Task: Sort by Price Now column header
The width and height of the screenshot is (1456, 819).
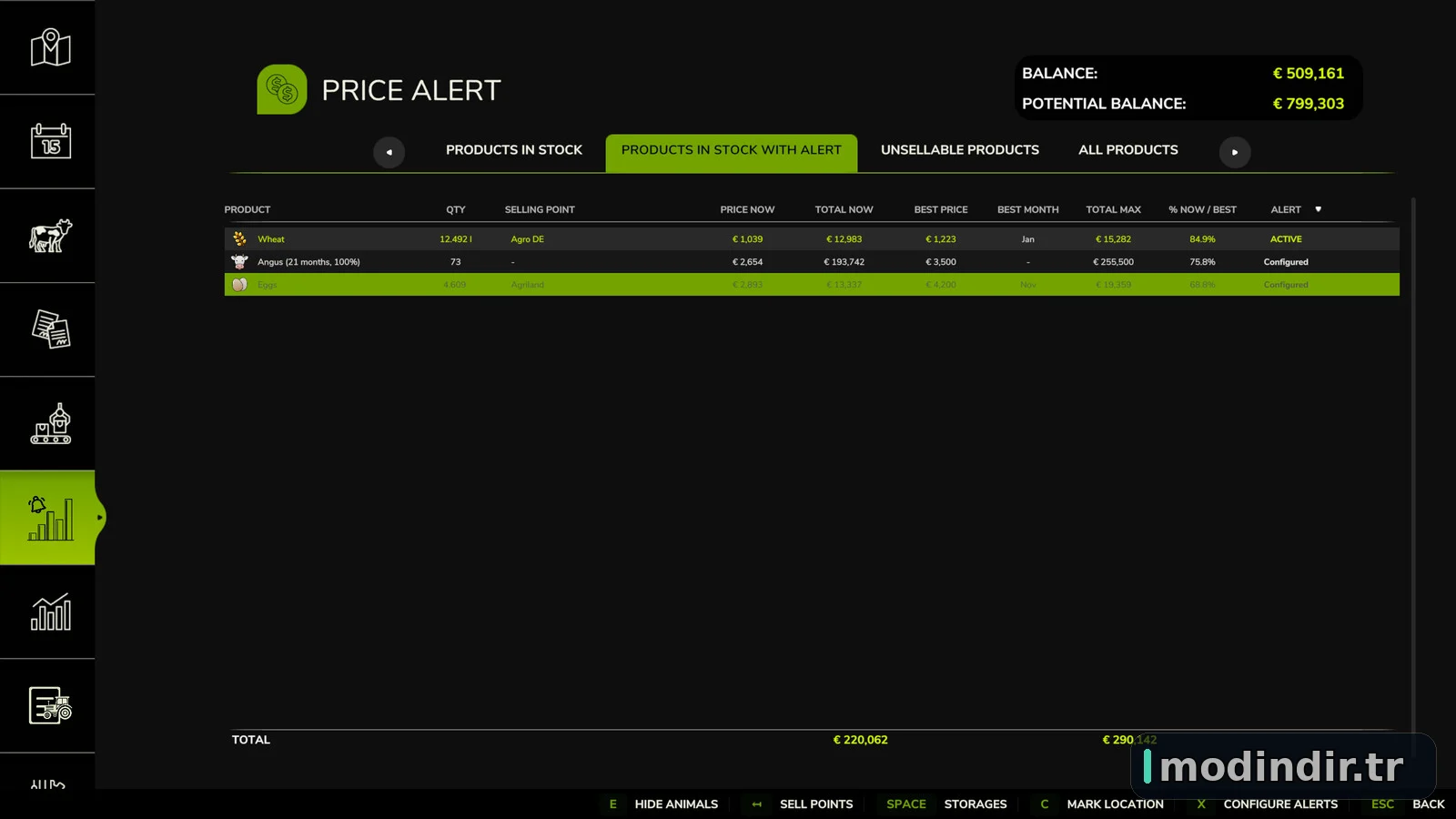Action: pyautogui.click(x=747, y=209)
